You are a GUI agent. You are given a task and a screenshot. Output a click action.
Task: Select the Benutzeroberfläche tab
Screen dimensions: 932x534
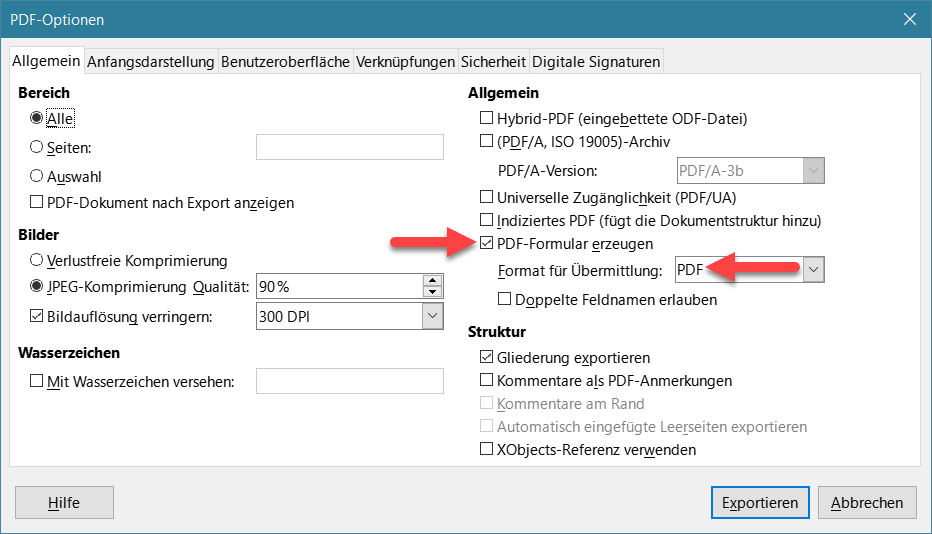click(285, 62)
